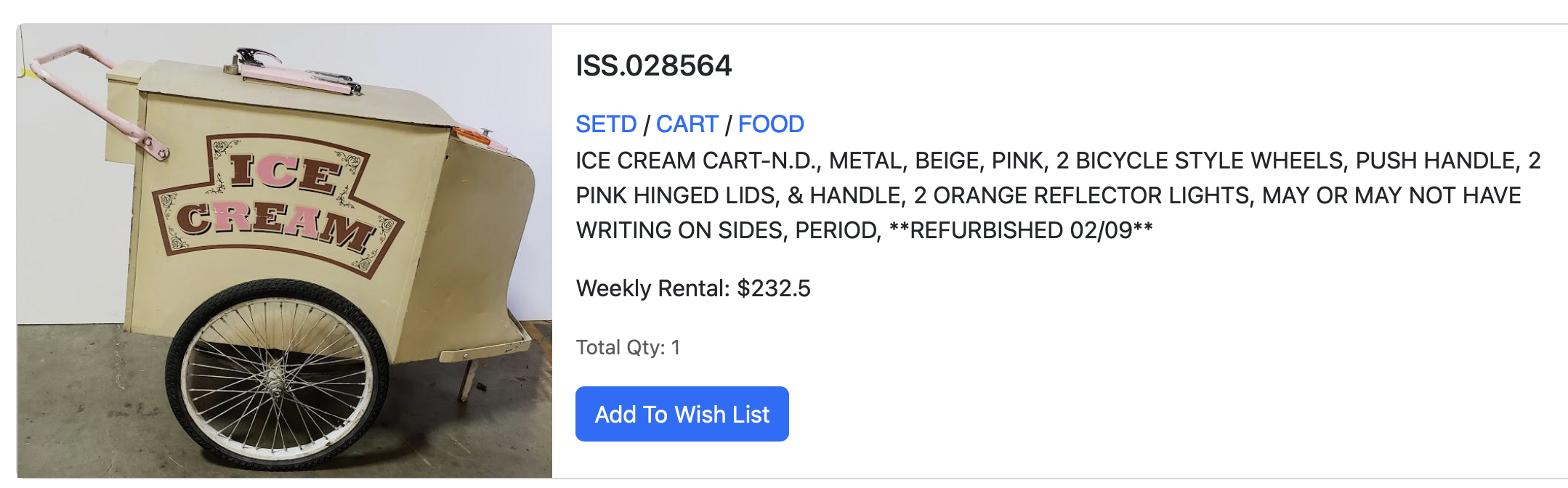Click the Add To Wish List button
Image resolution: width=1568 pixels, height=488 pixels.
tap(682, 414)
